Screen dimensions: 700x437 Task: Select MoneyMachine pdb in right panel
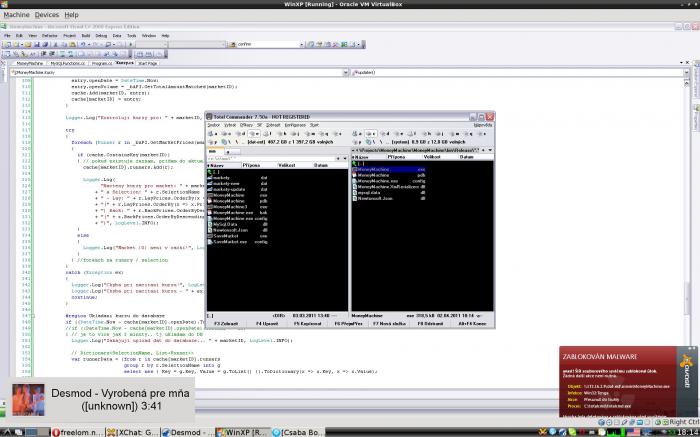[x=389, y=175]
